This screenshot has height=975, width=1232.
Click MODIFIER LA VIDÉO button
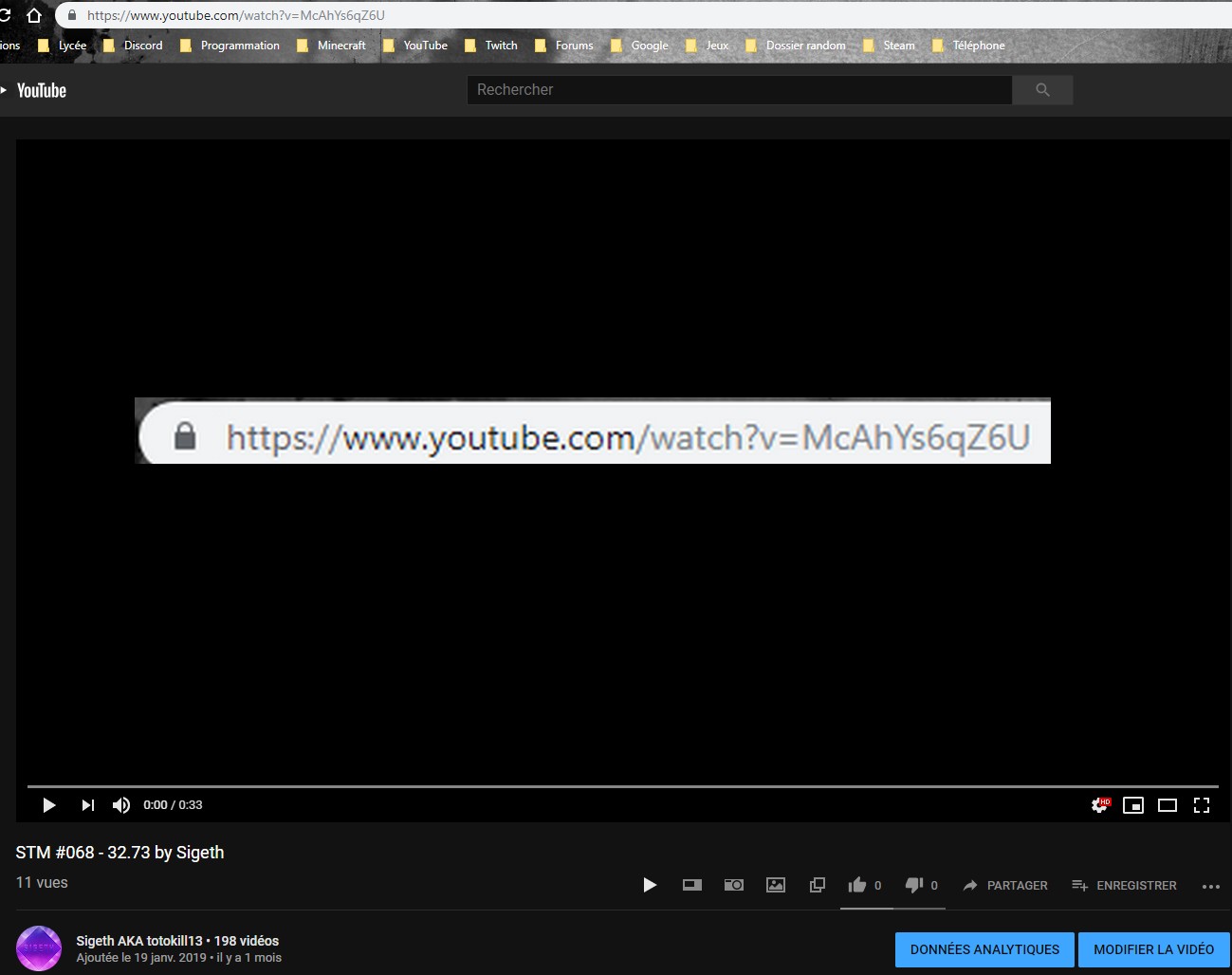[1153, 949]
